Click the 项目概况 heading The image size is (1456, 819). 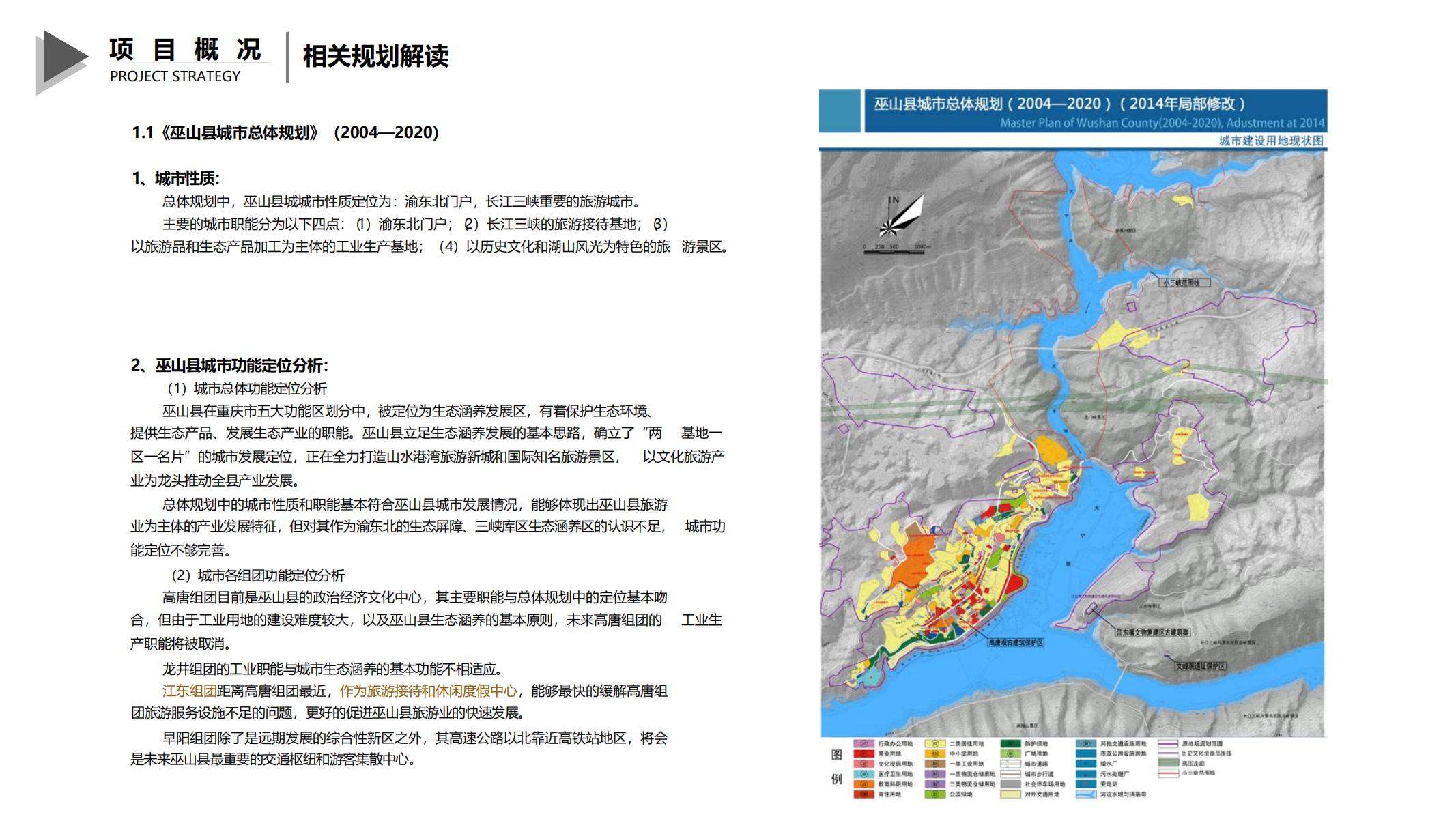[x=185, y=50]
